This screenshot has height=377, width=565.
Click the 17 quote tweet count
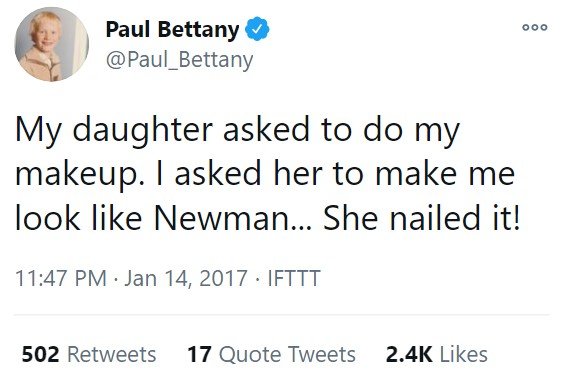[x=199, y=354]
